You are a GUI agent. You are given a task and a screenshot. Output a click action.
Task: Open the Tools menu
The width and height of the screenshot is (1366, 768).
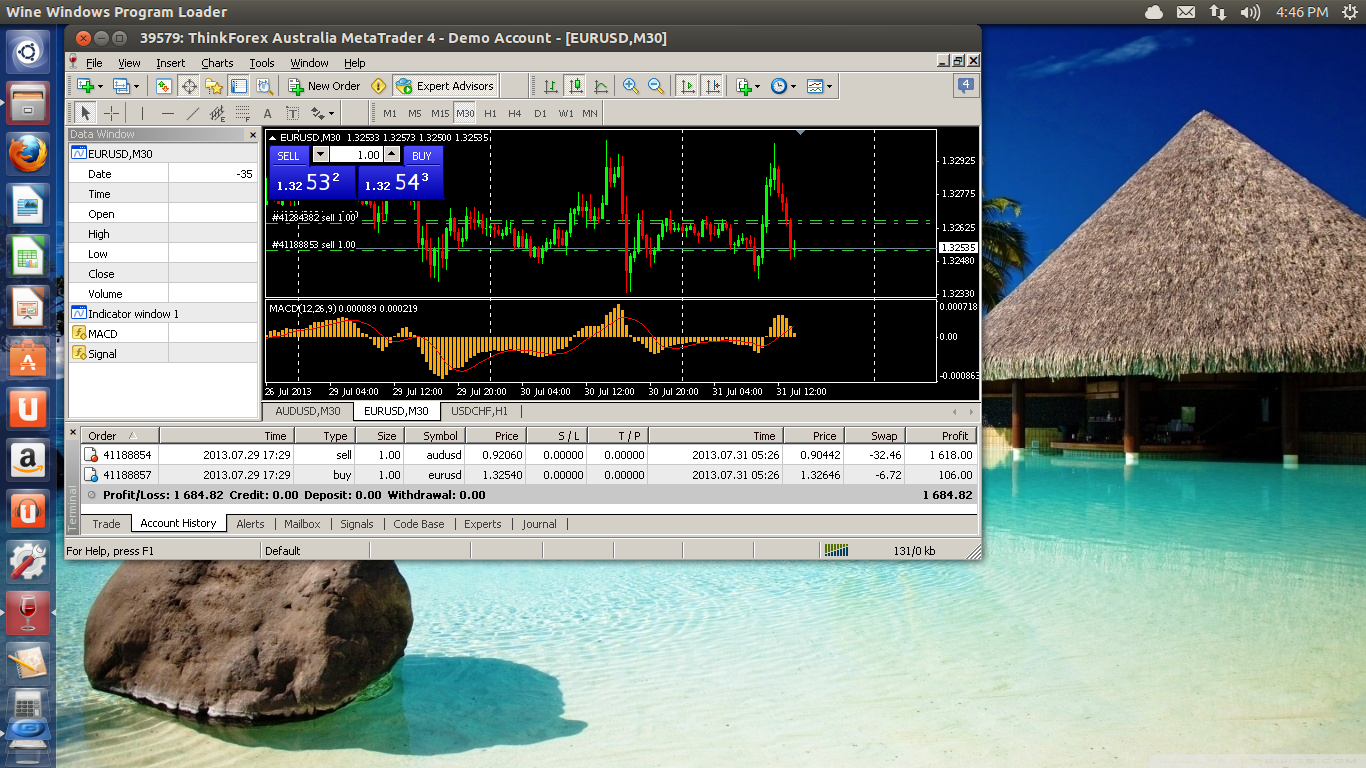(262, 63)
